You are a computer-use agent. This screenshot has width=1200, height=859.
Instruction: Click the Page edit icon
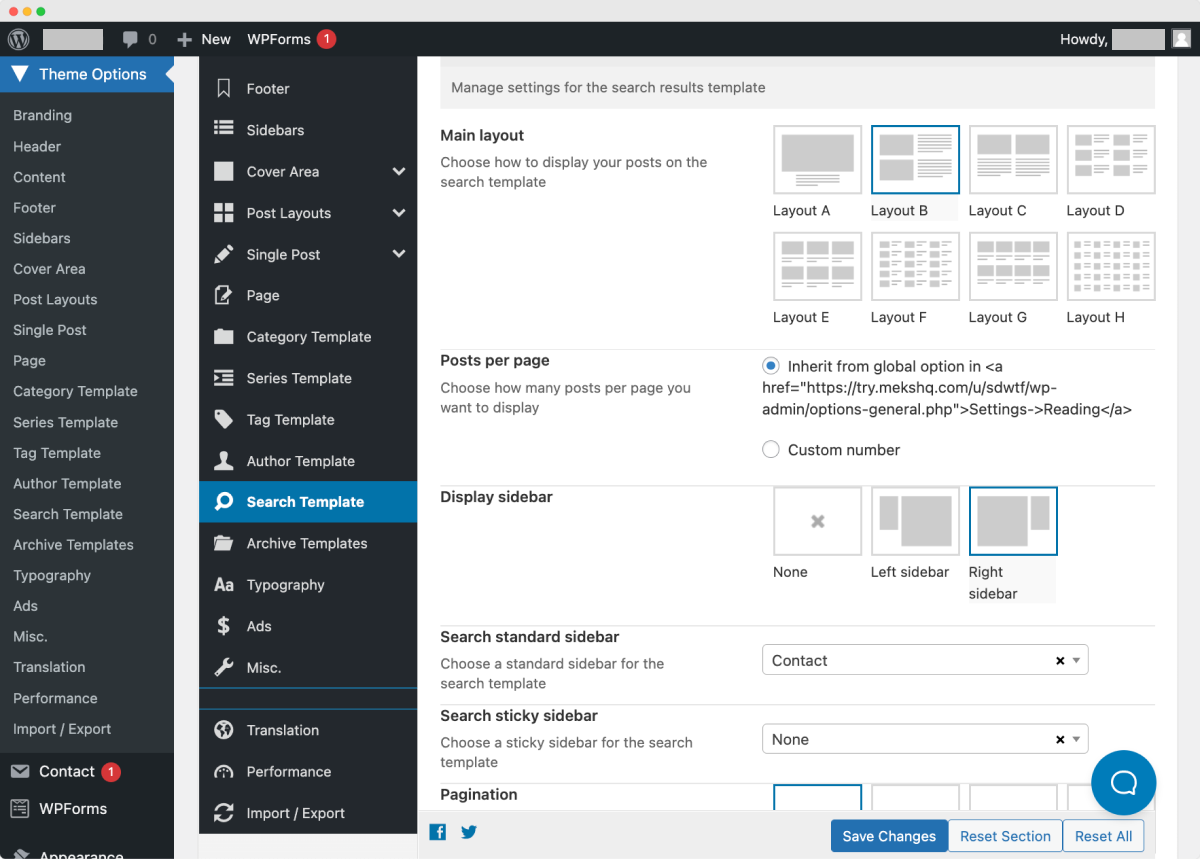pyautogui.click(x=224, y=295)
